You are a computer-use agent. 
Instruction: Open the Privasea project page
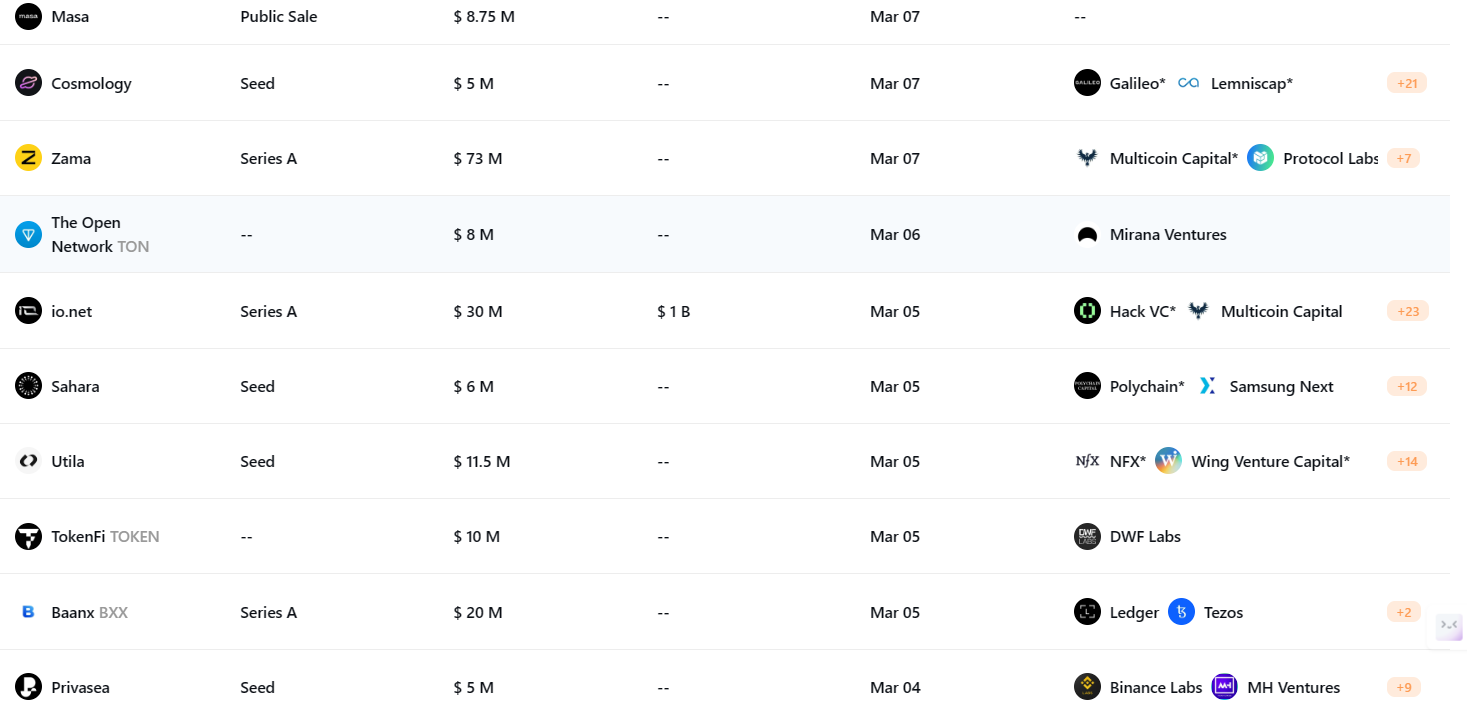[80, 687]
